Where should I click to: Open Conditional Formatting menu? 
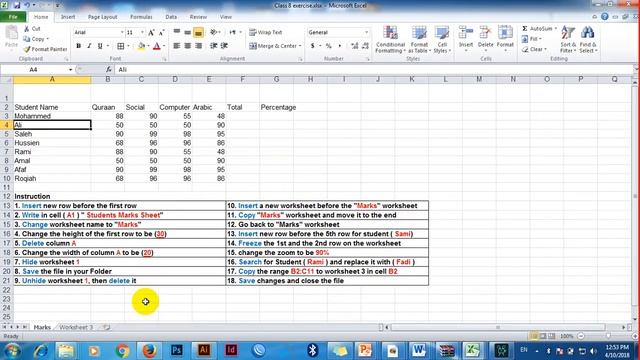(x=390, y=39)
